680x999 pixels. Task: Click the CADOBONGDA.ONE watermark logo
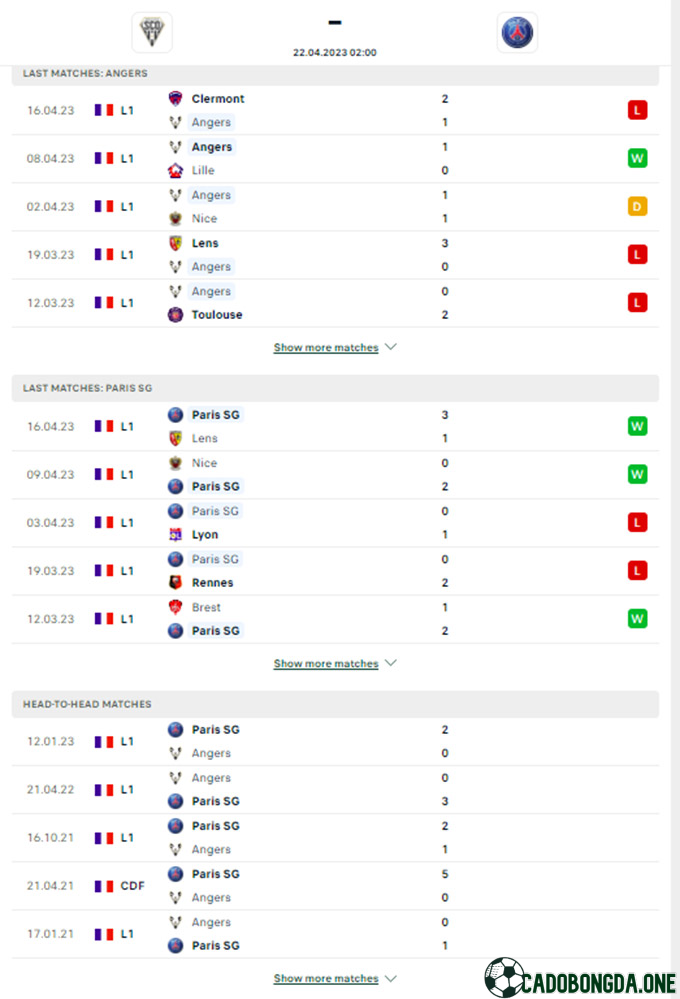[x=580, y=979]
